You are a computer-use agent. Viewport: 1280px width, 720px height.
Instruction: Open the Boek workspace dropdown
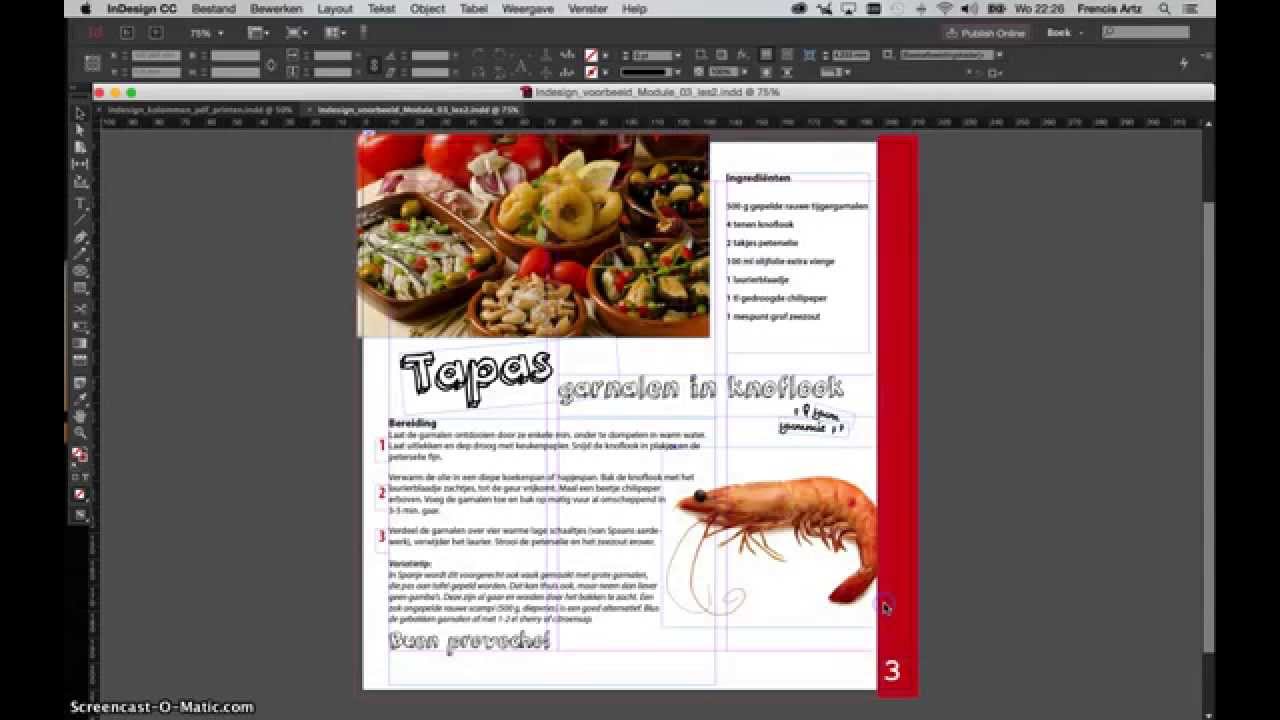click(1065, 33)
